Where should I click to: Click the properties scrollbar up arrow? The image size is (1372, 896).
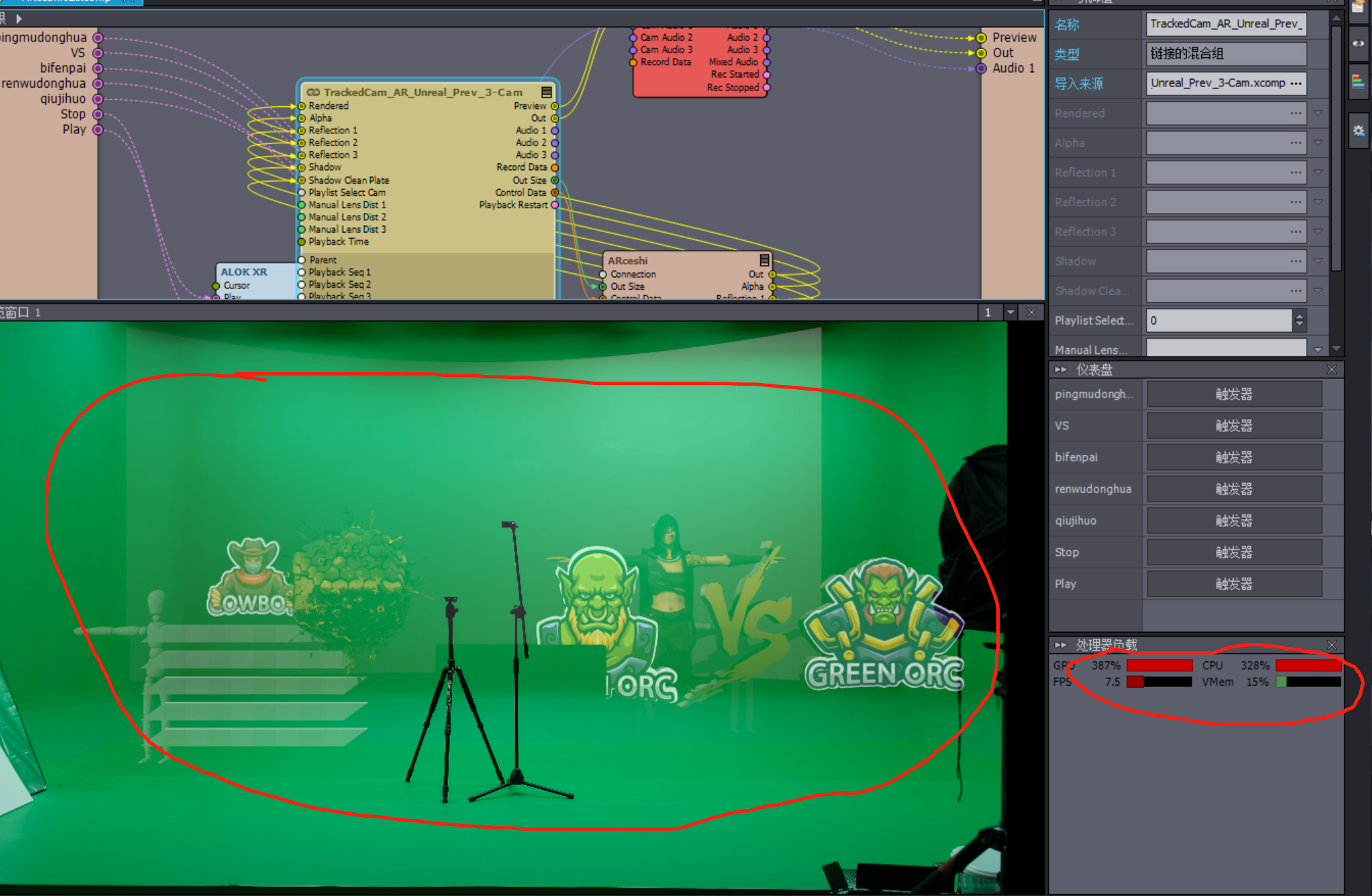(1336, 18)
